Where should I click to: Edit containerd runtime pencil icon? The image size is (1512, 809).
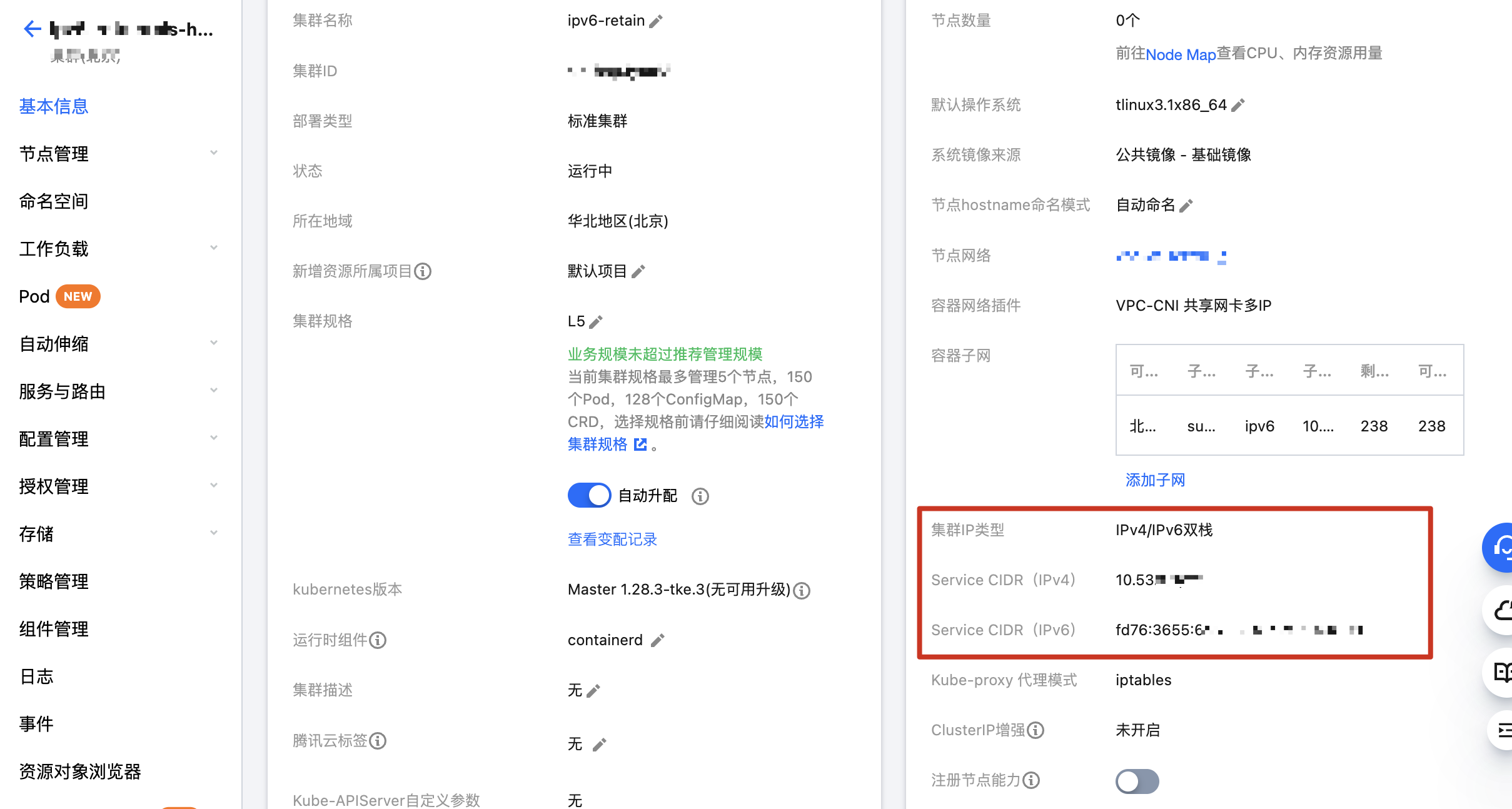pyautogui.click(x=657, y=641)
